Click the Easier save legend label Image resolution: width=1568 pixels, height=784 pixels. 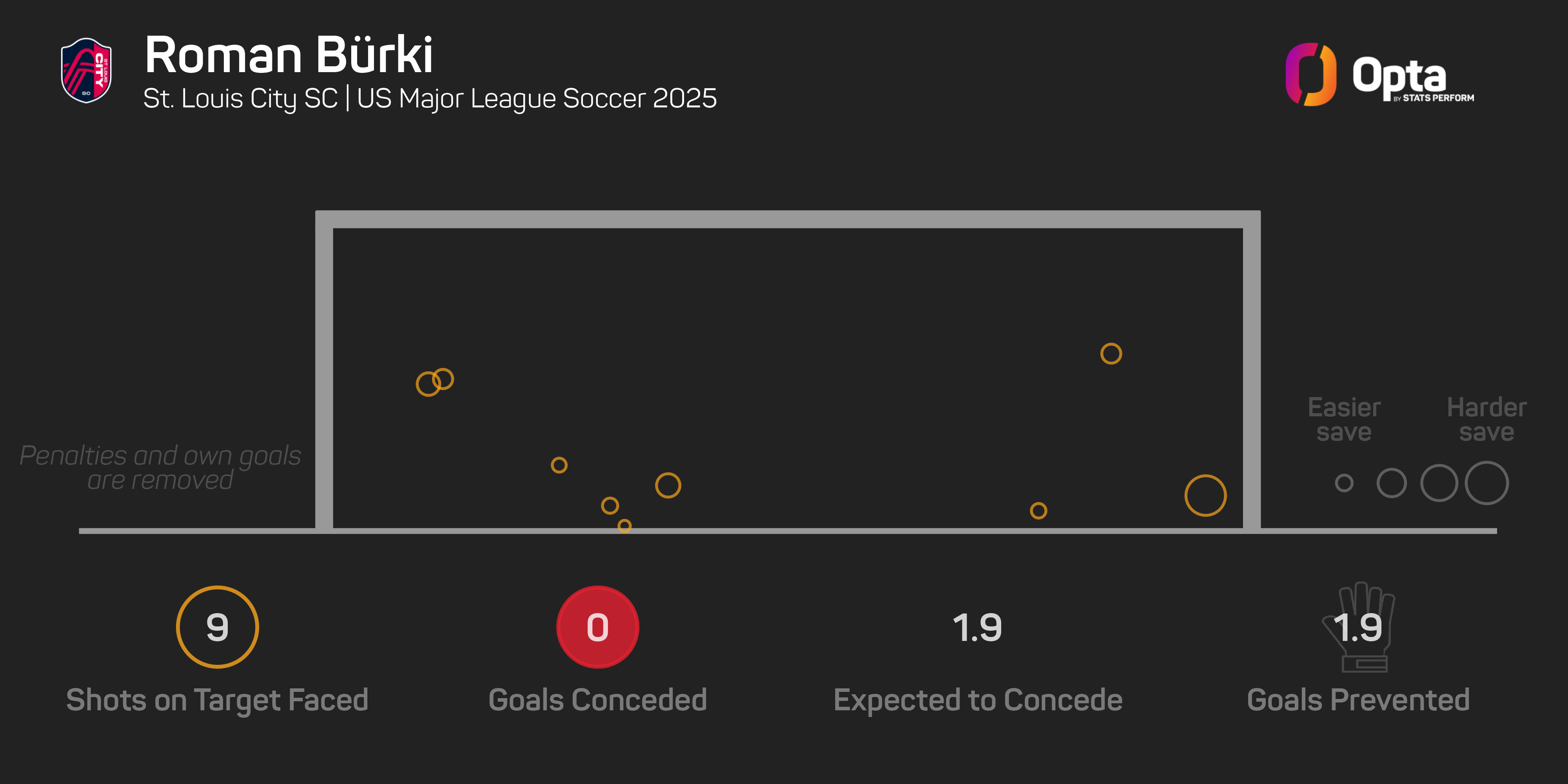pyautogui.click(x=1344, y=419)
